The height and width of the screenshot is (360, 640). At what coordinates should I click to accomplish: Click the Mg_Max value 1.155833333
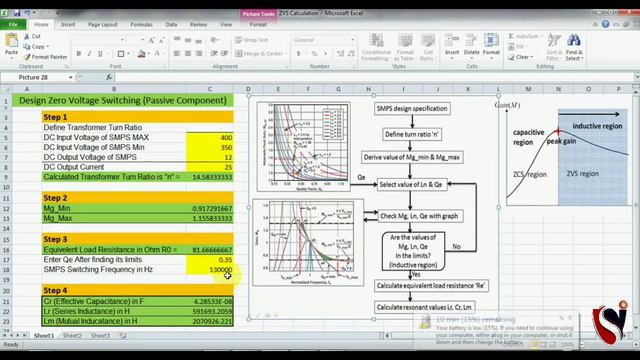coord(209,218)
